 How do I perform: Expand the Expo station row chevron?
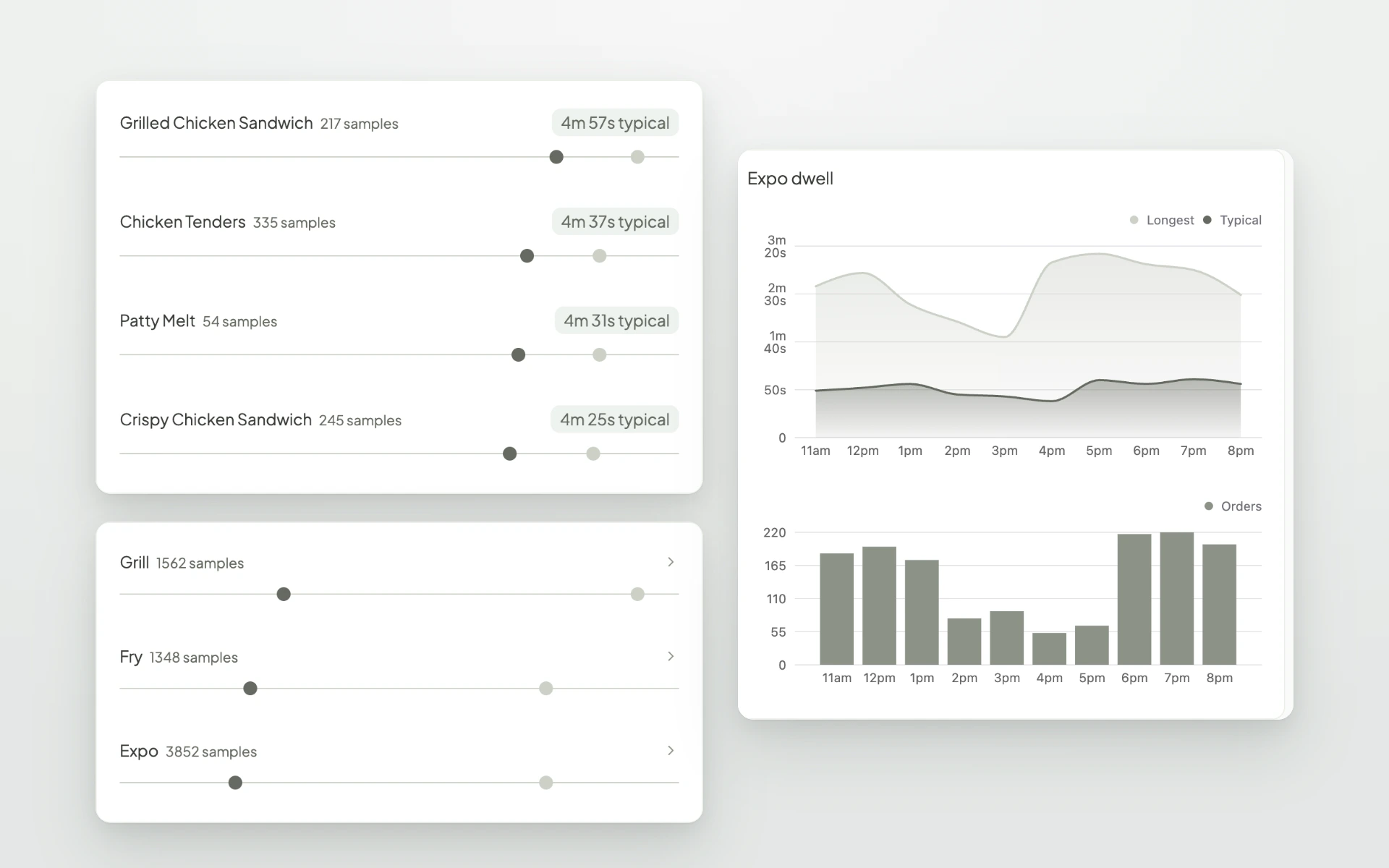(671, 750)
